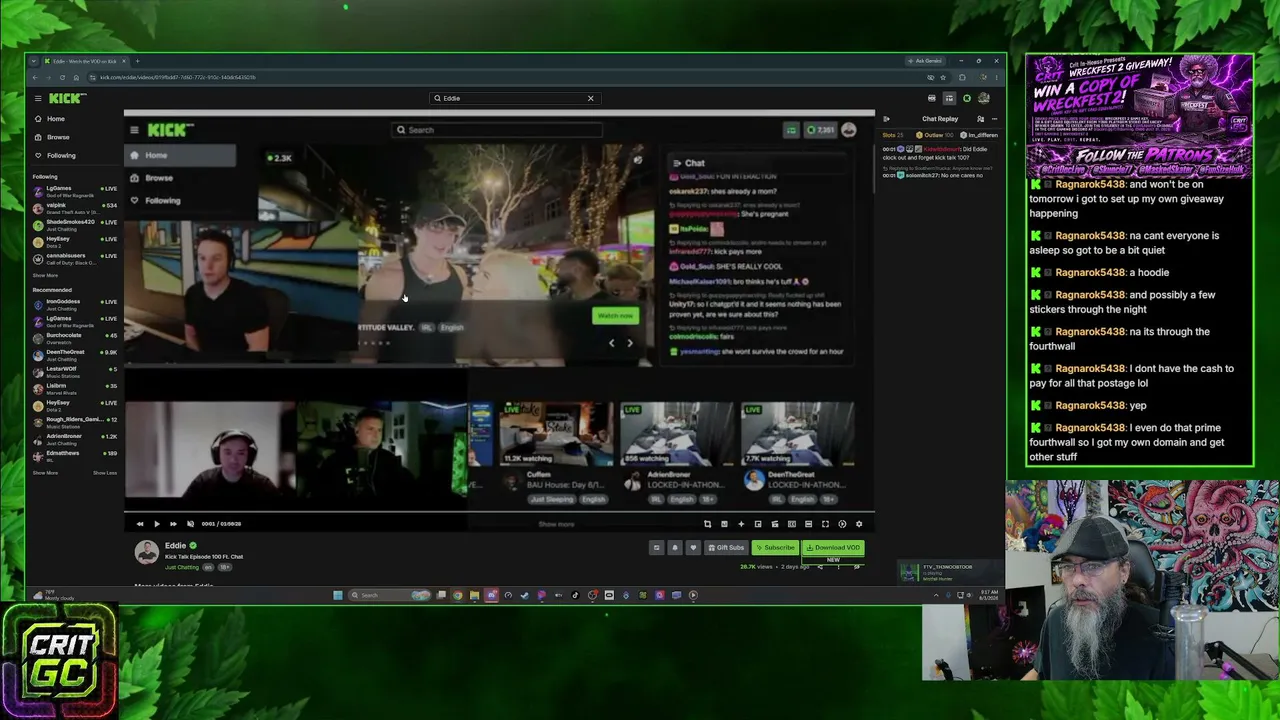The width and height of the screenshot is (1280, 720).
Task: Open valpink channel in Following list
Action: pyautogui.click(x=75, y=207)
